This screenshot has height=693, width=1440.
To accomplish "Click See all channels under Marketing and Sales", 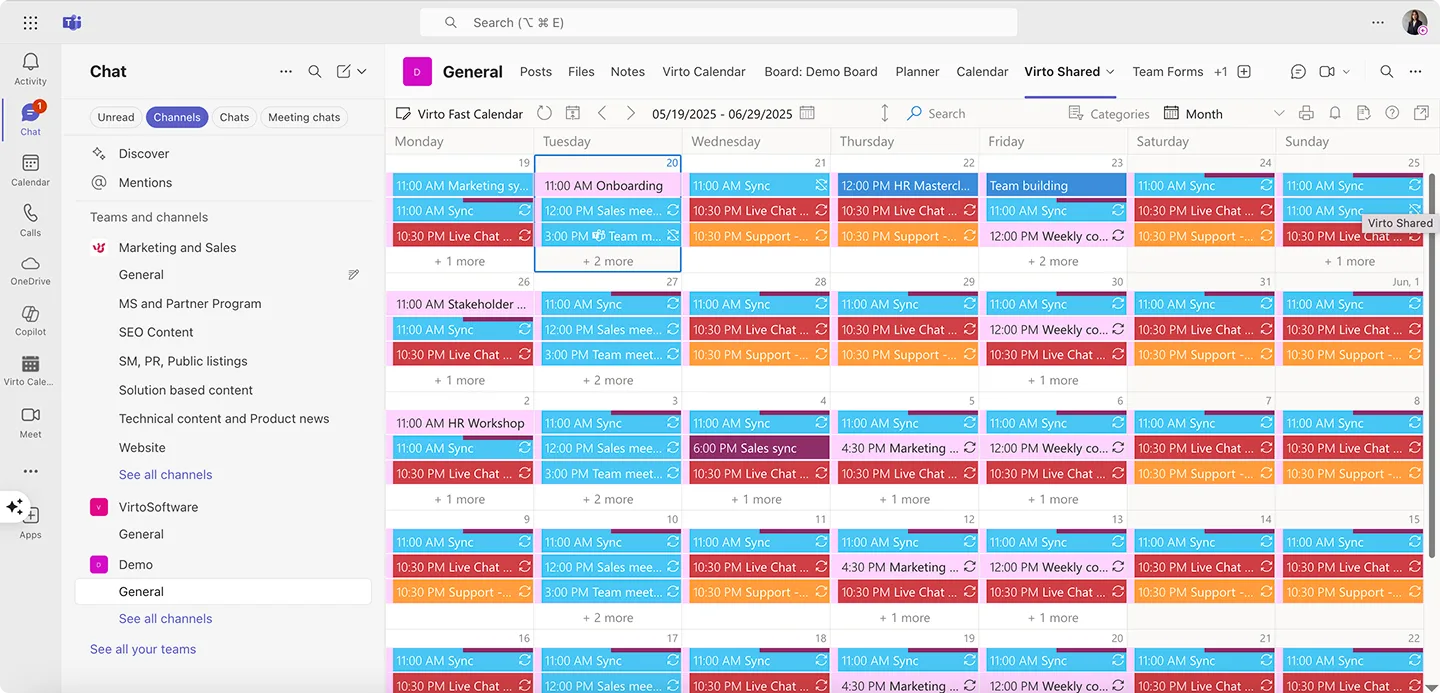I will (165, 474).
